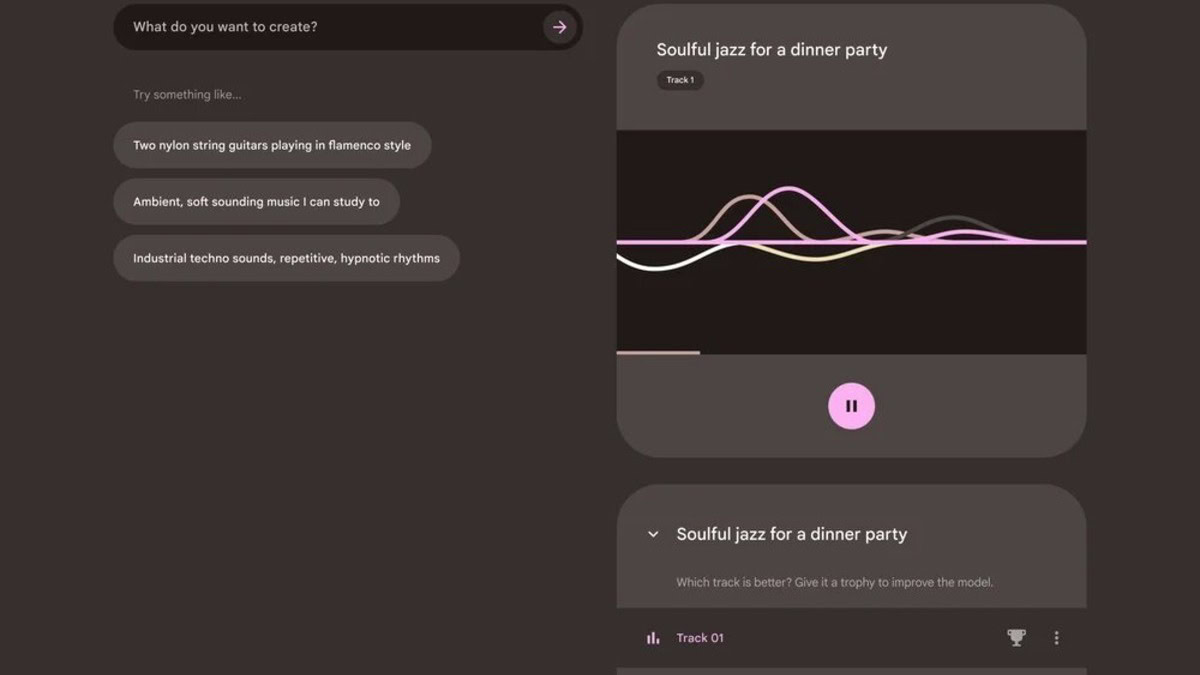Screen dimensions: 1200x675
Task: Click the Track 1 chip in the player
Action: (x=680, y=80)
